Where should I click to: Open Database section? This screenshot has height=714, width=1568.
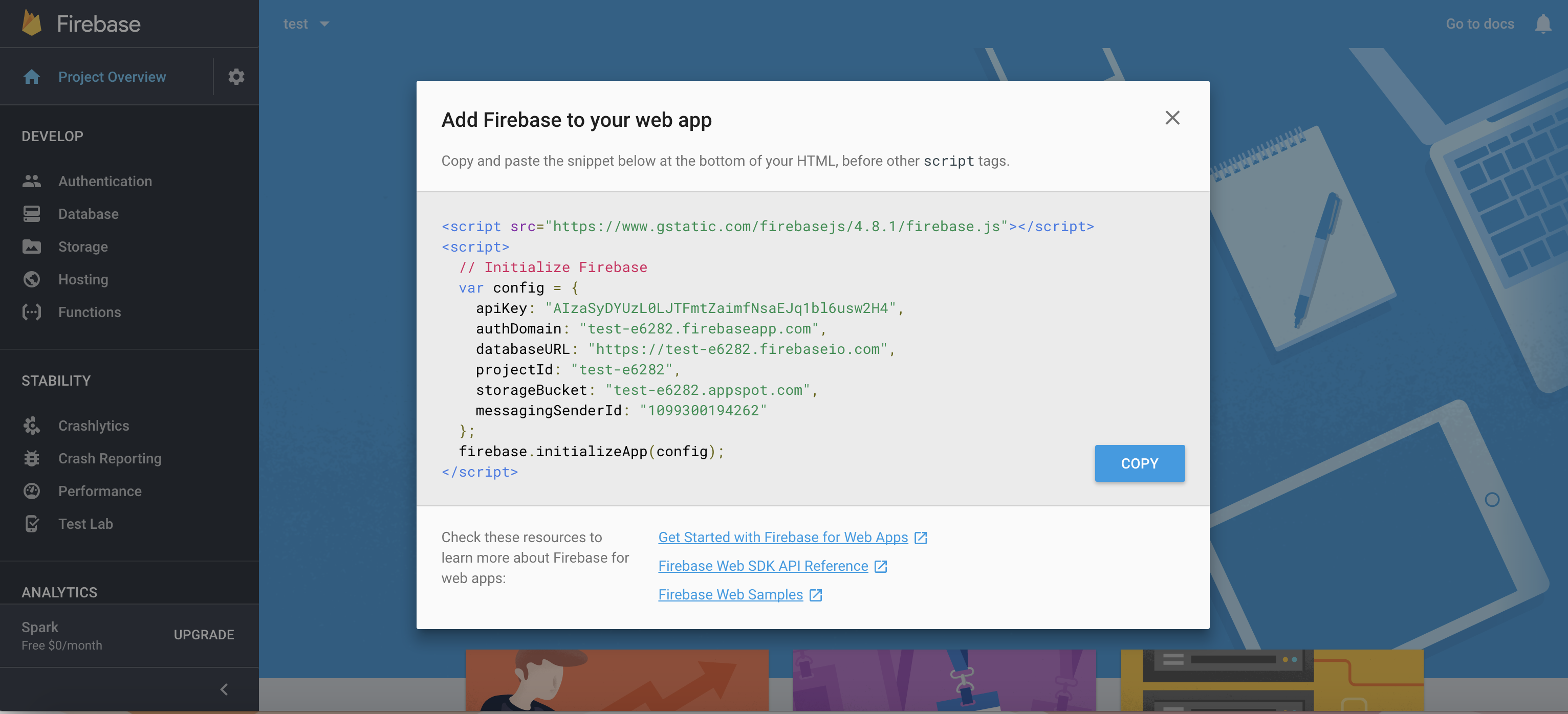click(x=88, y=214)
